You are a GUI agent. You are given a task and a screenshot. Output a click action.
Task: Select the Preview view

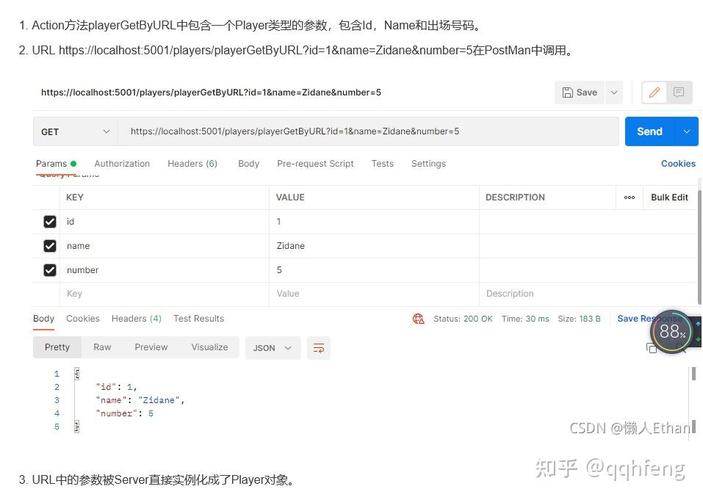click(151, 347)
